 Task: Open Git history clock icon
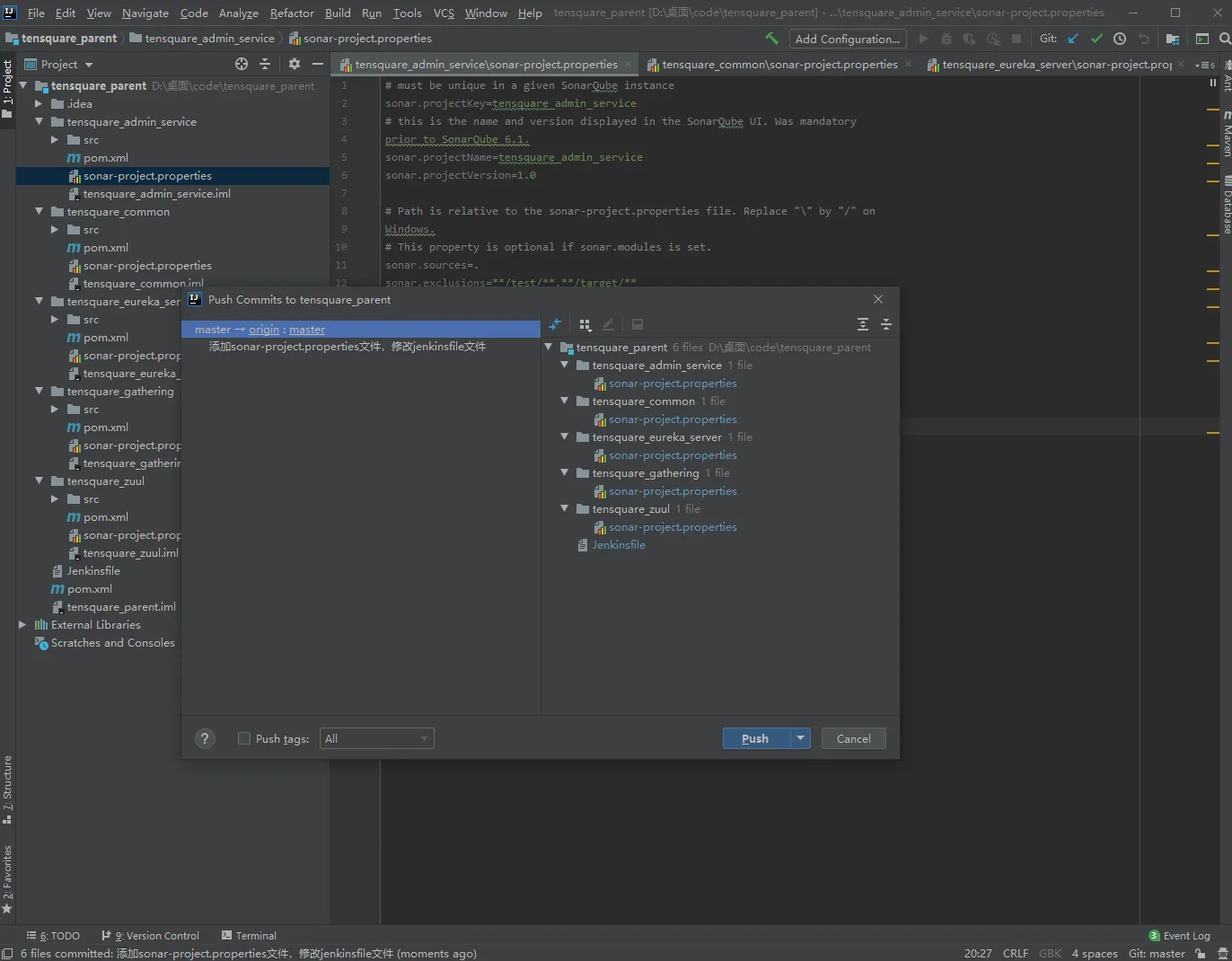1120,39
